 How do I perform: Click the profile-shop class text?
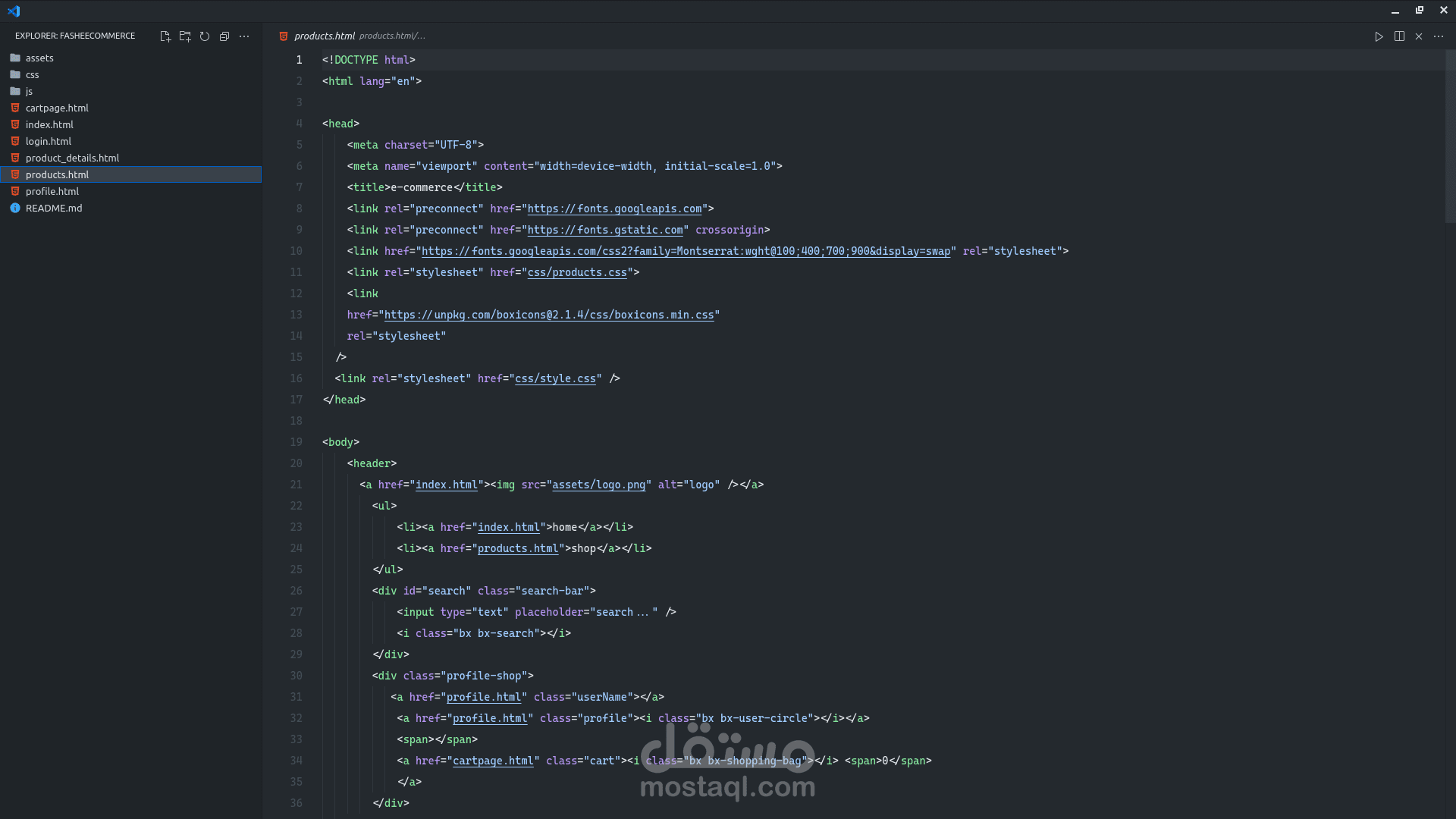[x=484, y=676]
